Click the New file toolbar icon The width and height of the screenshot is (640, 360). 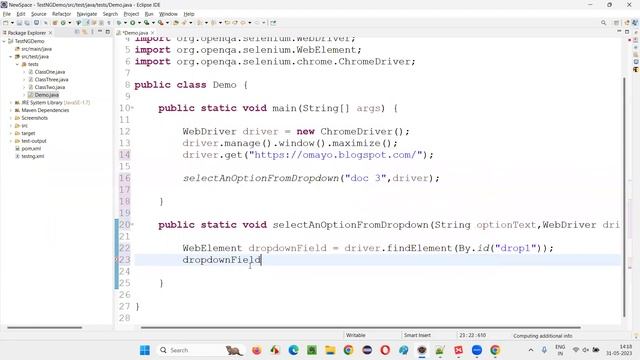[5, 23]
